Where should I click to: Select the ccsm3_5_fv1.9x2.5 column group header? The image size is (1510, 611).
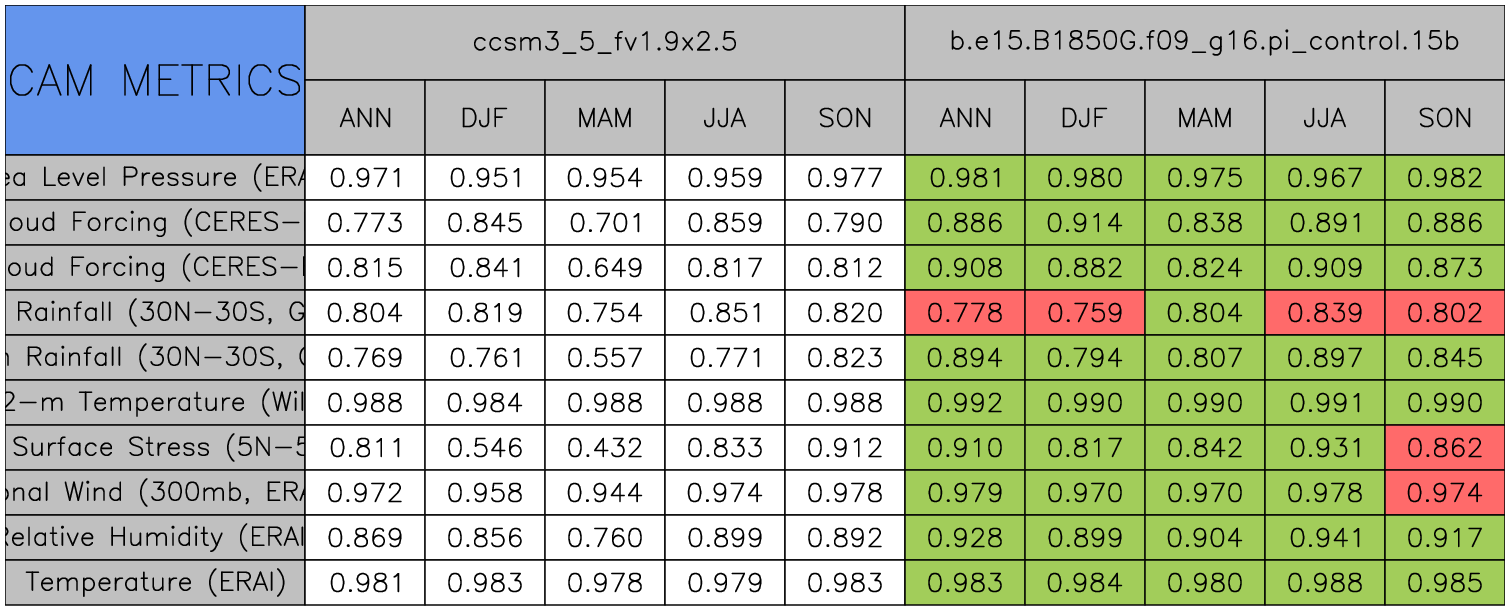[x=605, y=42]
